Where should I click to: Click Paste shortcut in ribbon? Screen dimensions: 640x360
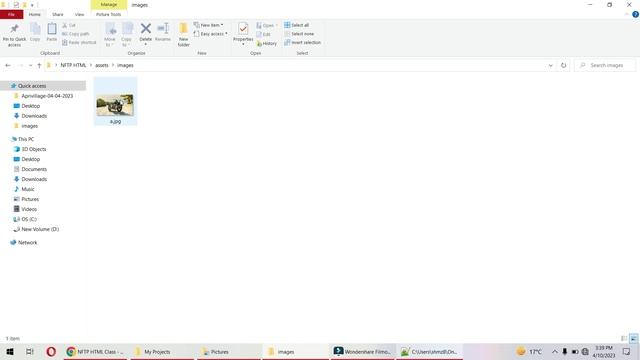79,42
